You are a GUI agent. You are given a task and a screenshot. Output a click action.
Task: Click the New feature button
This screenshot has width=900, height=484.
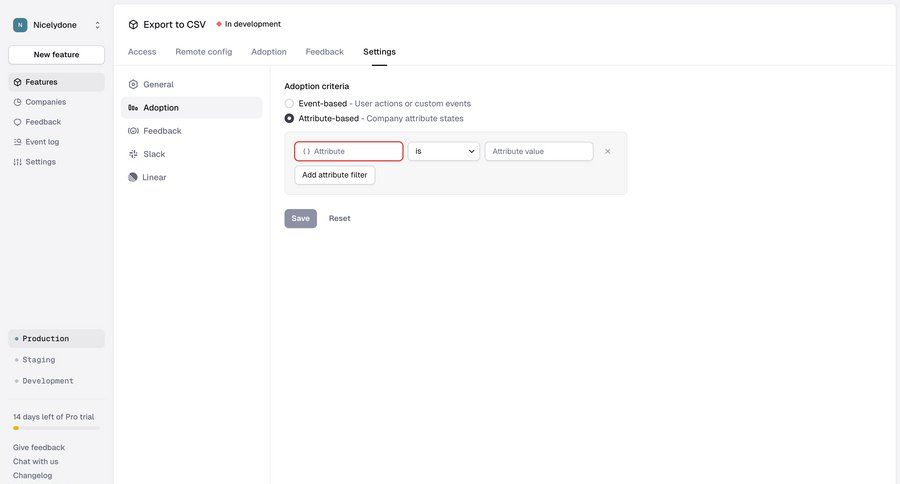(56, 55)
